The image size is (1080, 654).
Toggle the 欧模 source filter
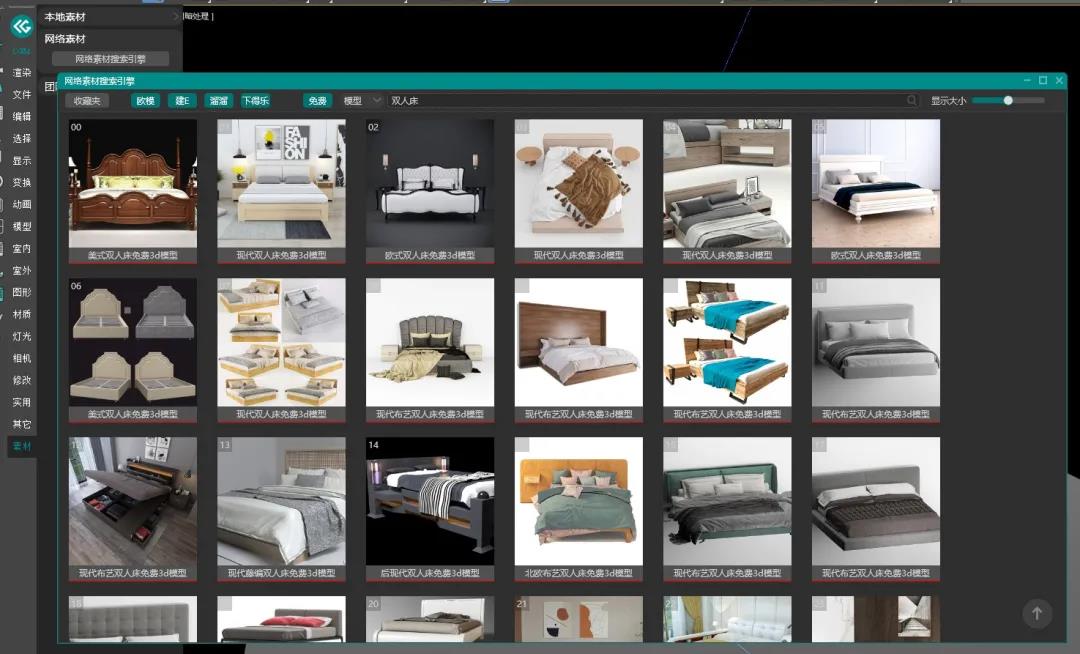(146, 101)
